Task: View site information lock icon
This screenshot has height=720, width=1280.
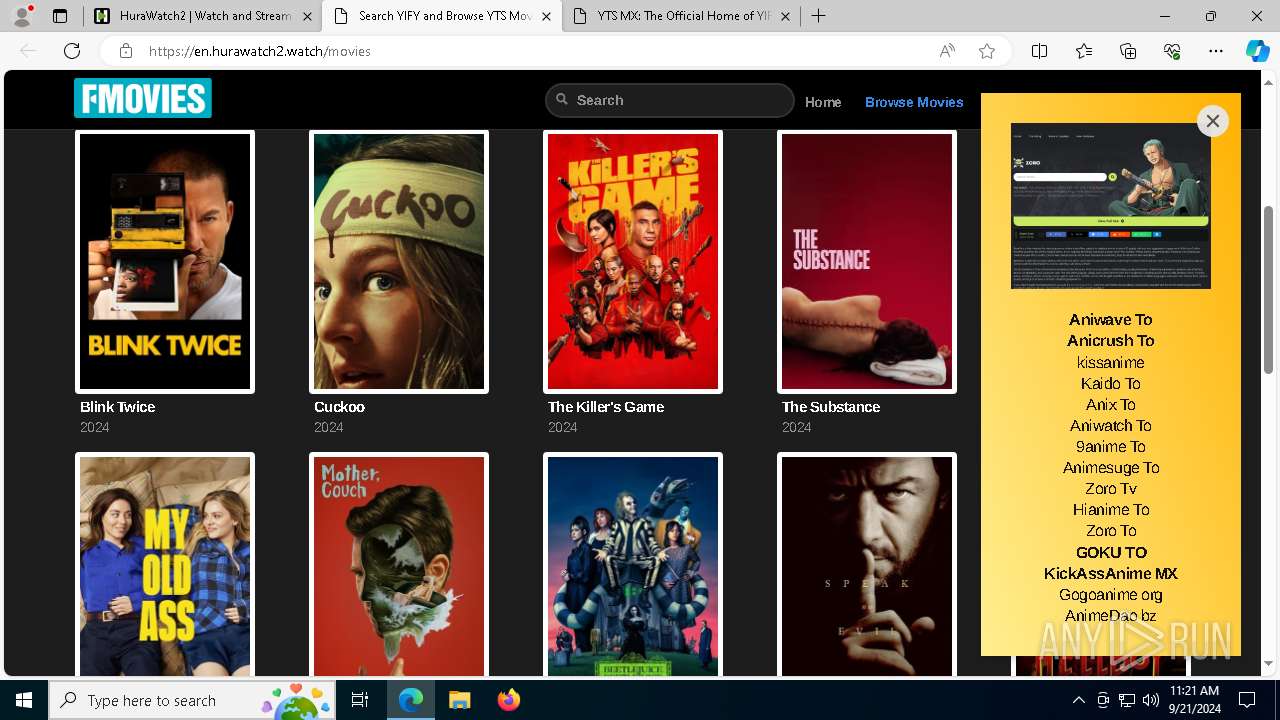Action: click(126, 51)
